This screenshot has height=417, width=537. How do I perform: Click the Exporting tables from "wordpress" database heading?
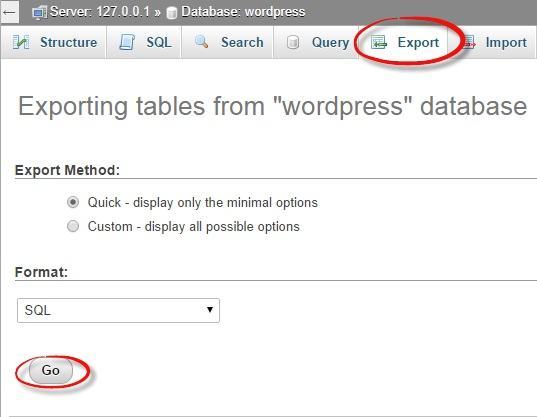272,106
